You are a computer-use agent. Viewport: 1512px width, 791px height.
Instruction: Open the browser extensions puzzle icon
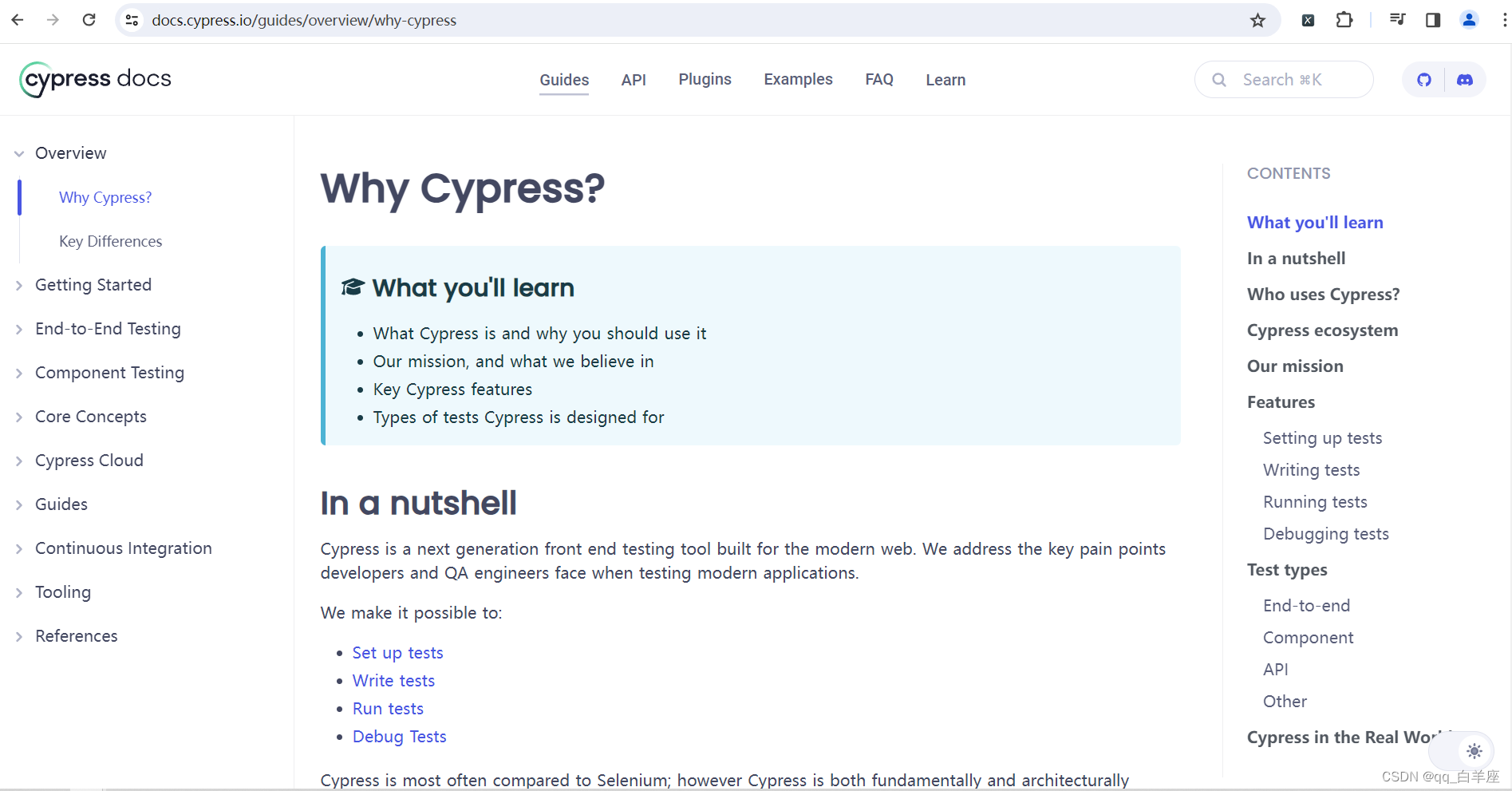pyautogui.click(x=1344, y=20)
